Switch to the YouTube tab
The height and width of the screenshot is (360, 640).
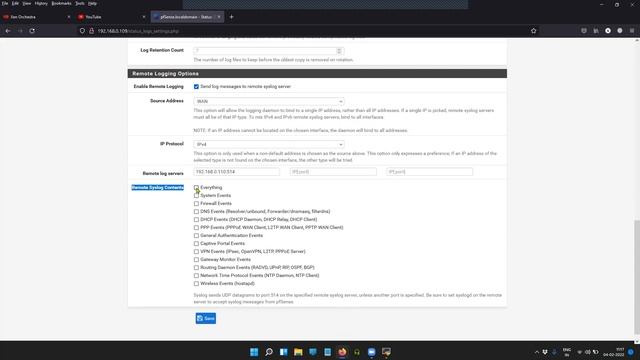coord(111,17)
